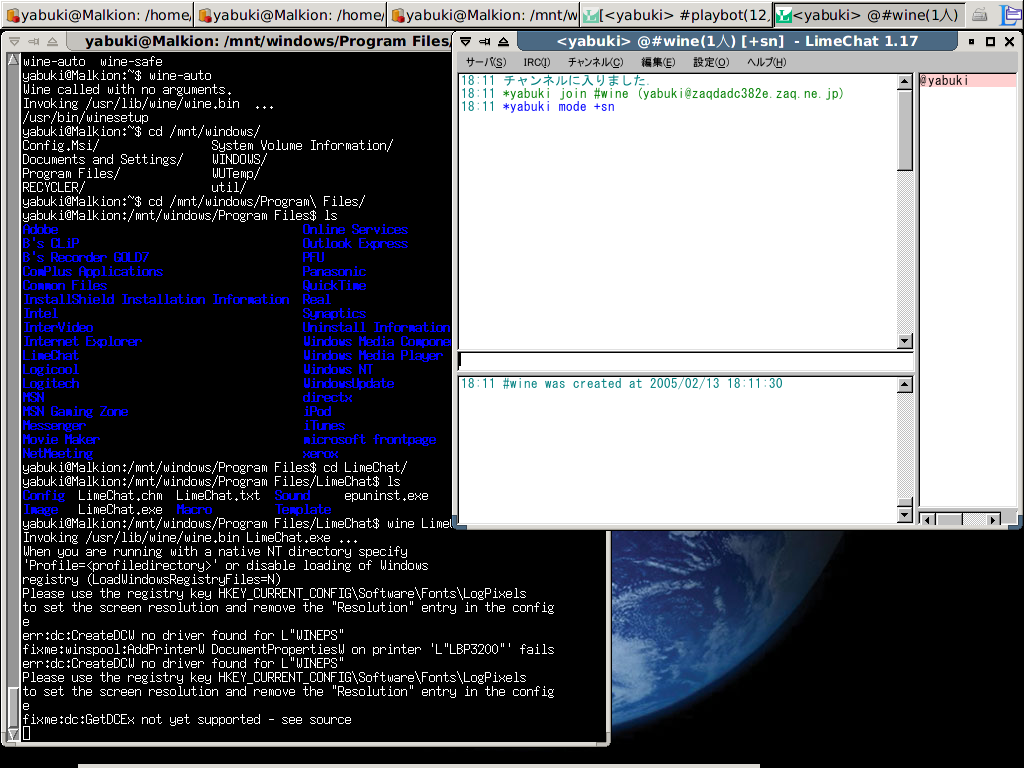Click "LimeChat" directory in terminal listing
The height and width of the screenshot is (768, 1024).
tap(50, 355)
